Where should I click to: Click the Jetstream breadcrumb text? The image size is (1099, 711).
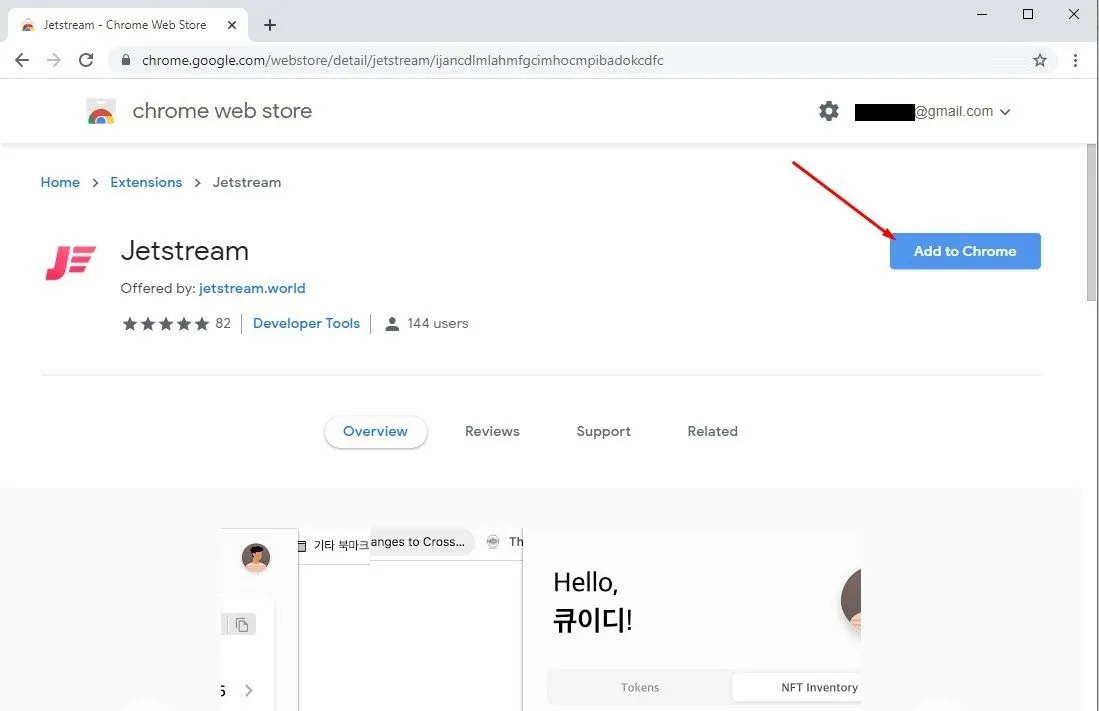tap(247, 182)
